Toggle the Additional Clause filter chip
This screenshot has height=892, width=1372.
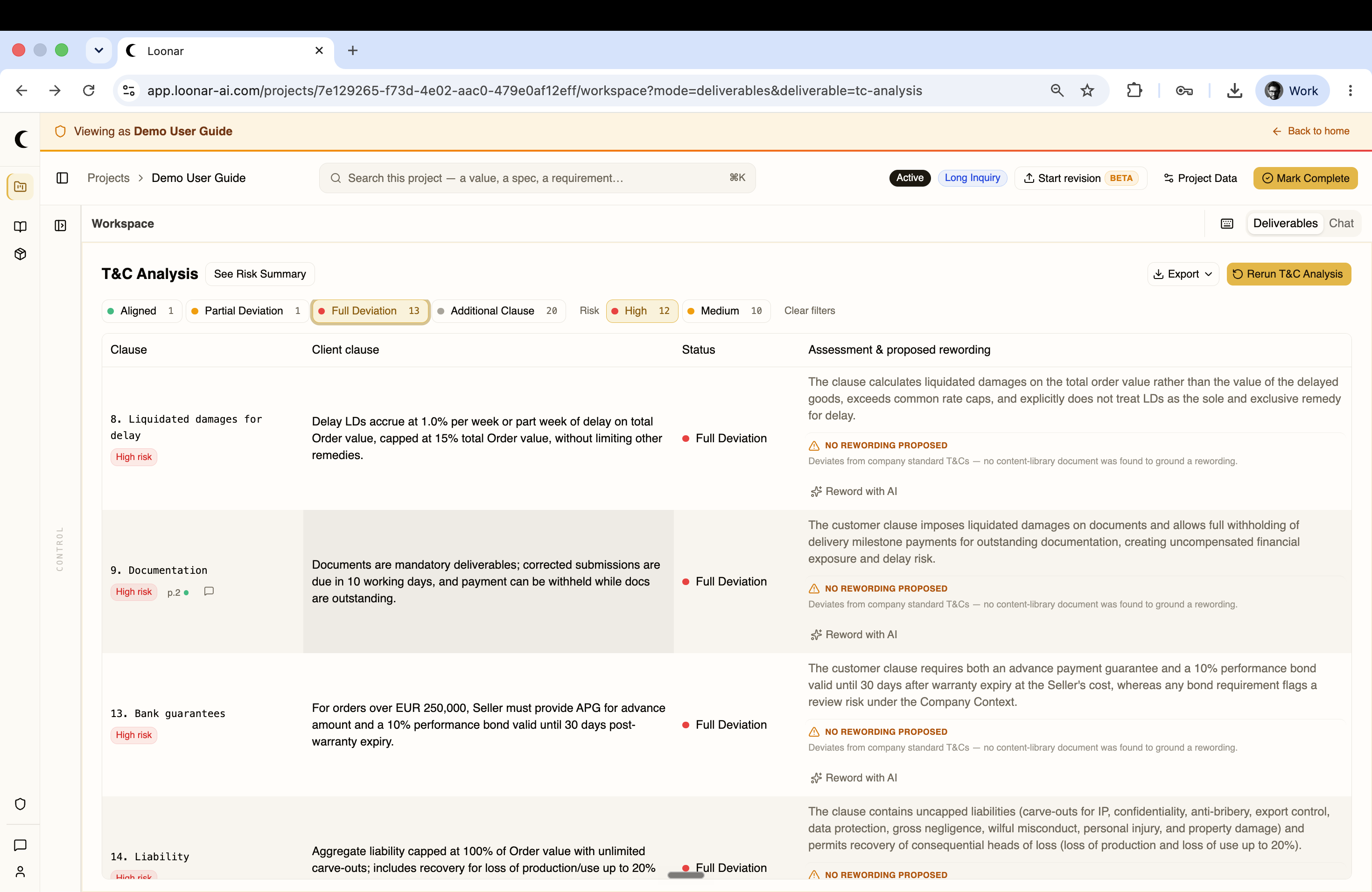point(499,311)
